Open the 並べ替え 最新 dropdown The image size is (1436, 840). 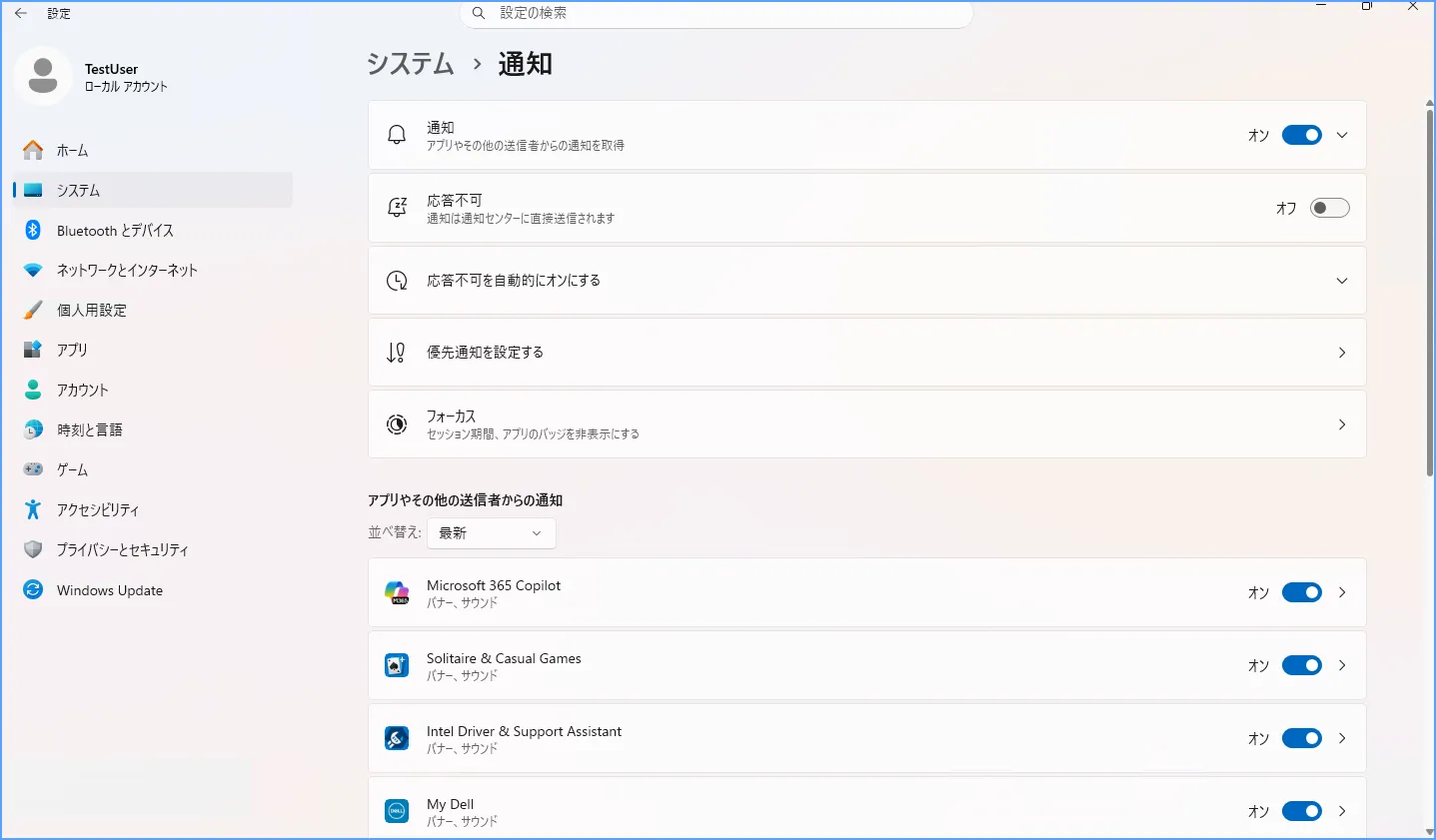pyautogui.click(x=492, y=533)
